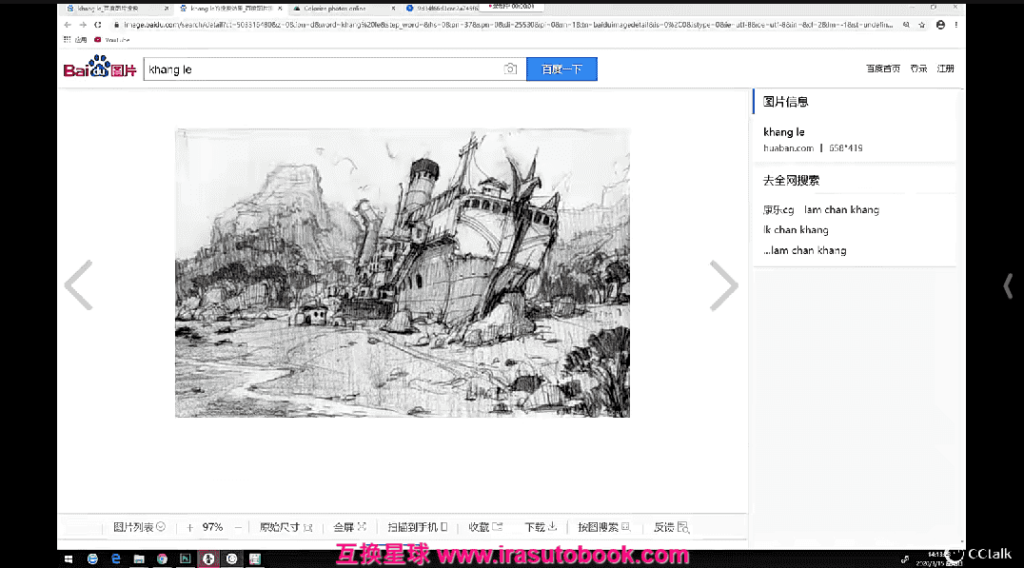
Task: Click browser back arrow
Action: pyautogui.click(x=68, y=25)
